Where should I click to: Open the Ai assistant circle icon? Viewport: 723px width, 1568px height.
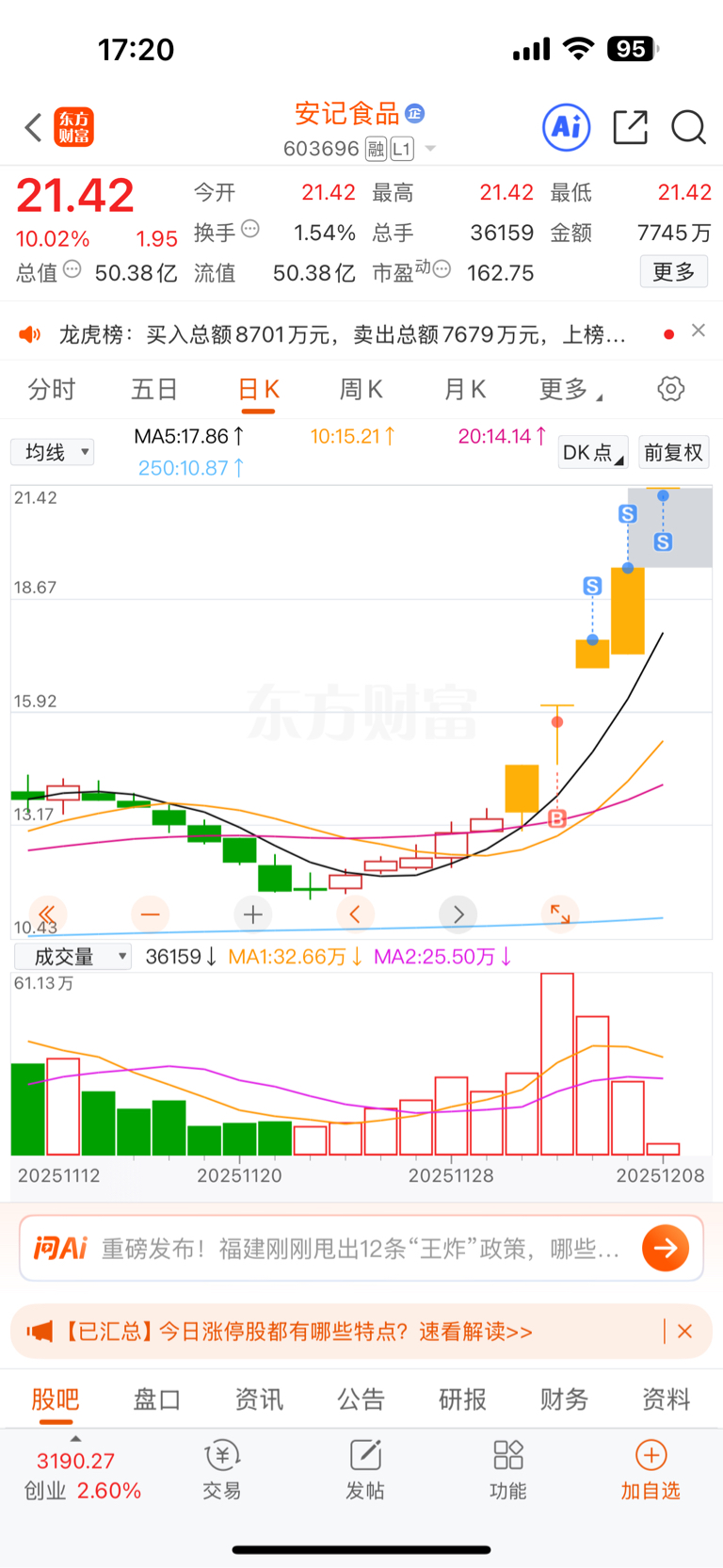click(x=567, y=127)
